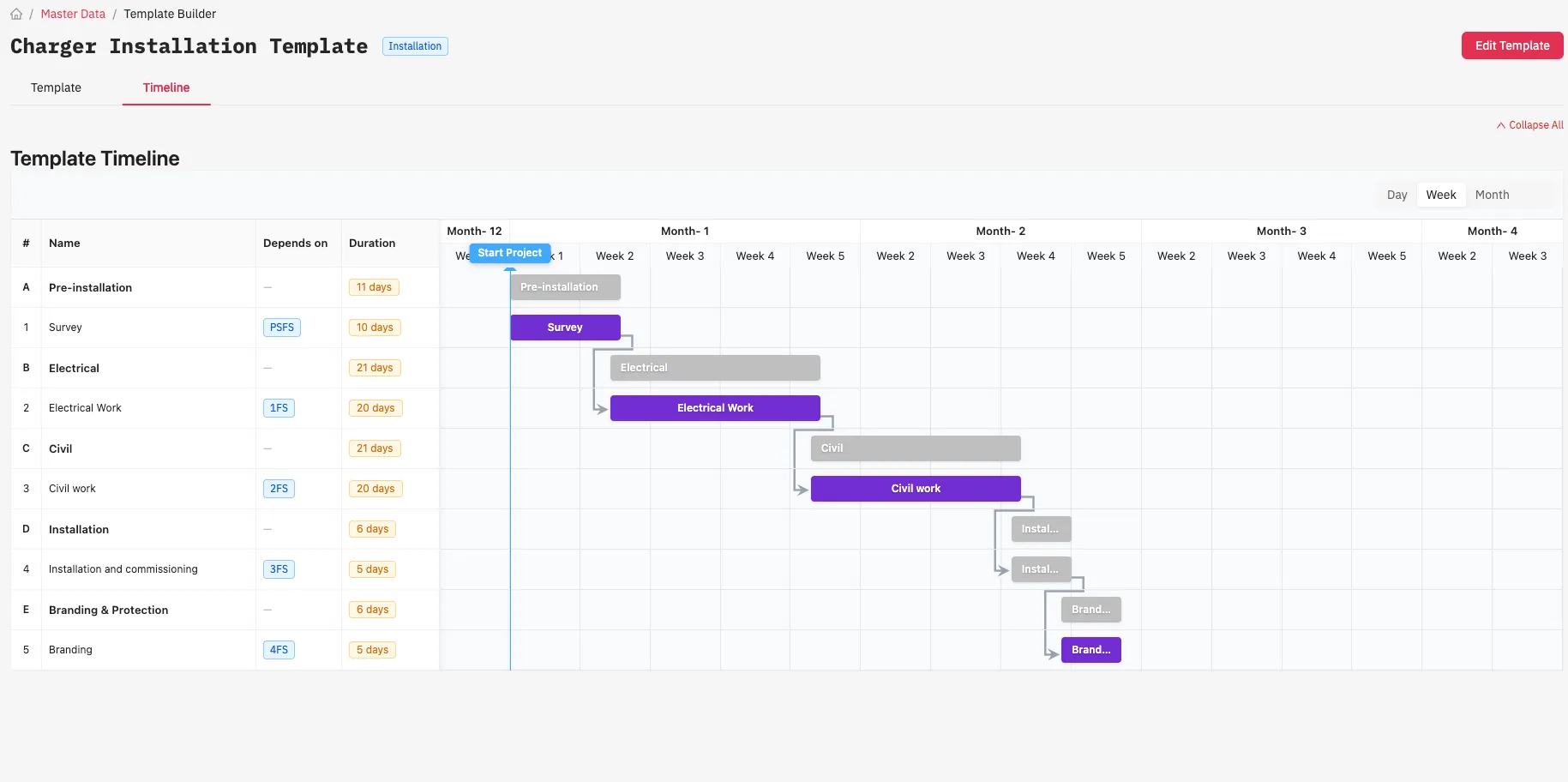This screenshot has height=782, width=1568.
Task: Switch timeline view to Week
Action: click(x=1441, y=195)
